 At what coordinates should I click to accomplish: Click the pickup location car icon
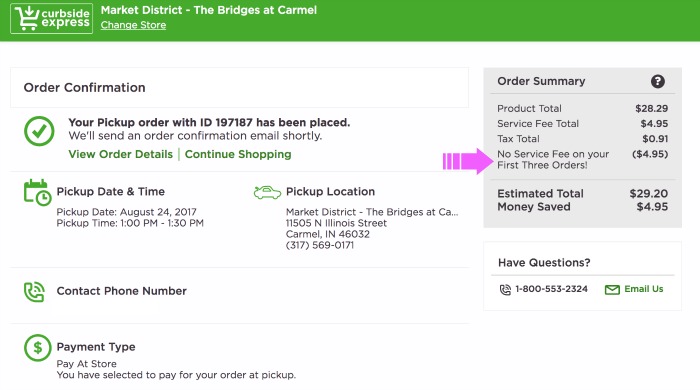click(267, 192)
